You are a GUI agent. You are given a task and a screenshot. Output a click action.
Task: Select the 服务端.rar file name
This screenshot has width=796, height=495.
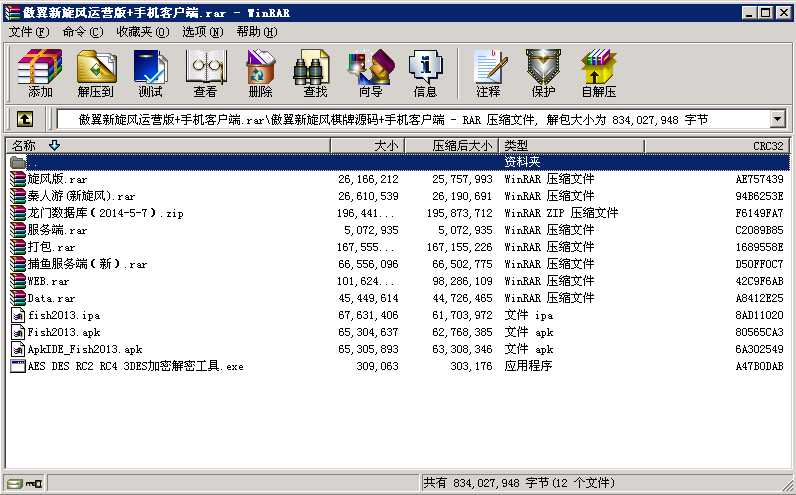tap(57, 230)
